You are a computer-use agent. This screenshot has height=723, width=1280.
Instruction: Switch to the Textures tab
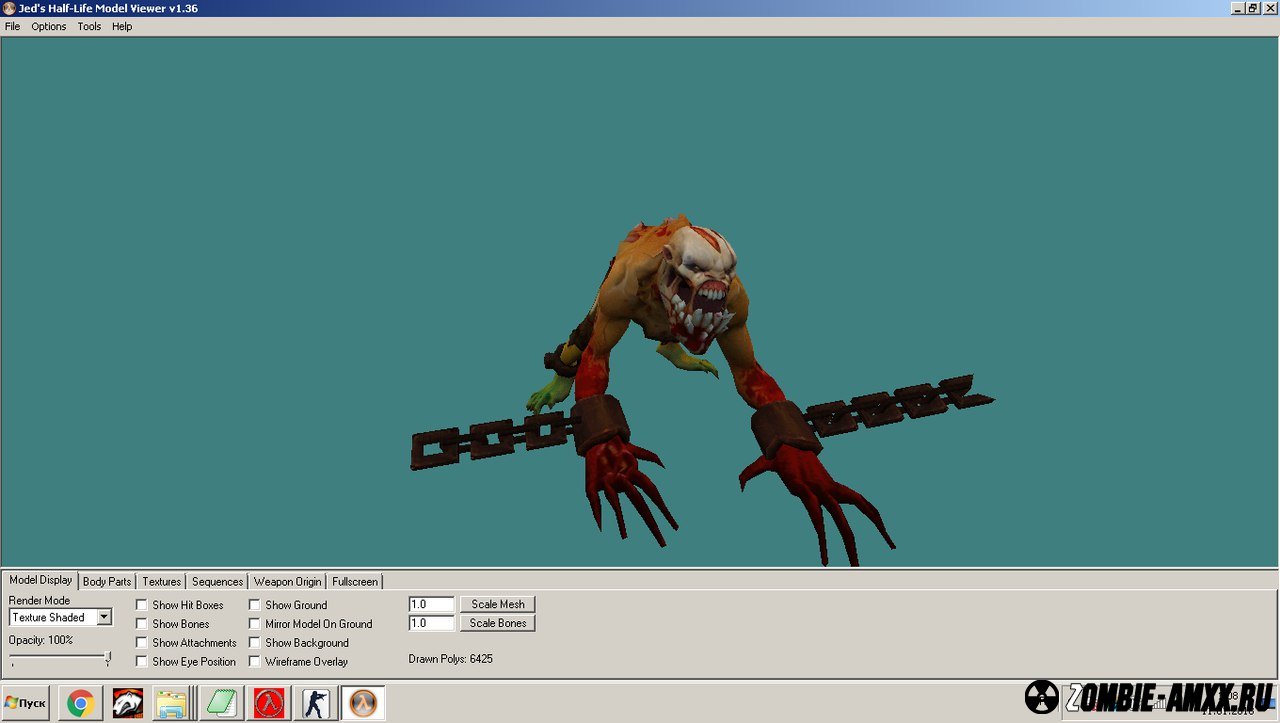point(162,582)
